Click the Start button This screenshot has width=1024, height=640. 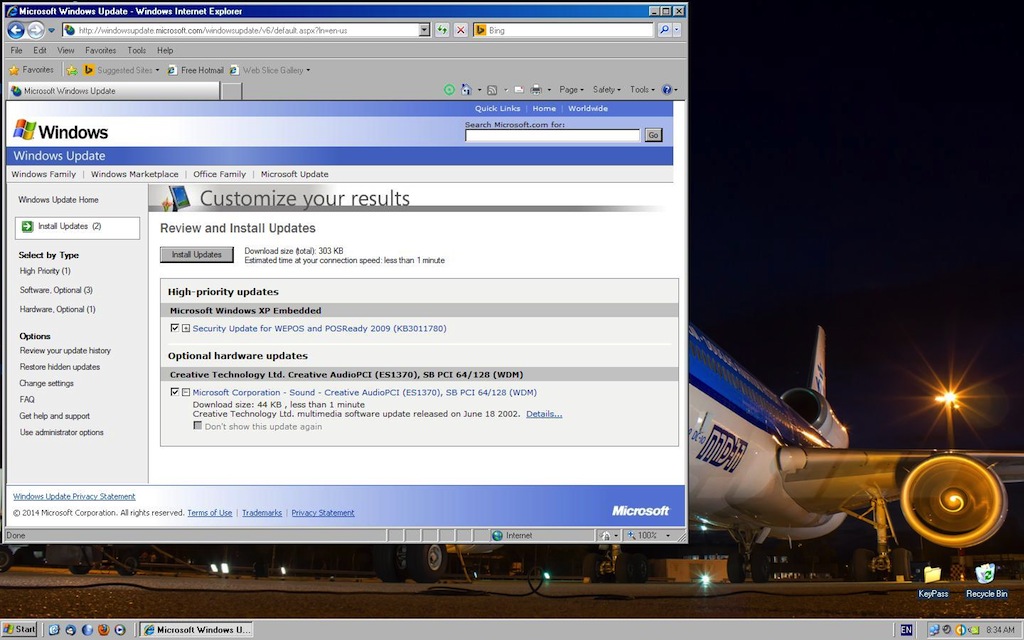point(20,630)
